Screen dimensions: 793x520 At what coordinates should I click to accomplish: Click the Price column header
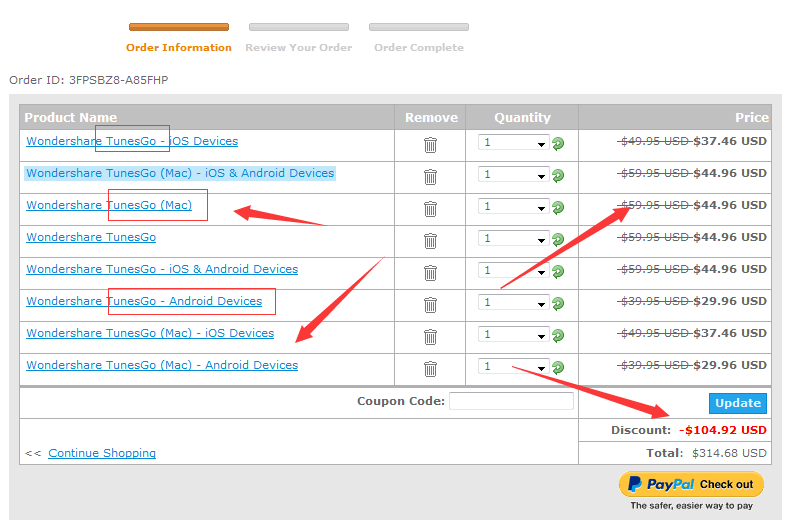(x=752, y=117)
